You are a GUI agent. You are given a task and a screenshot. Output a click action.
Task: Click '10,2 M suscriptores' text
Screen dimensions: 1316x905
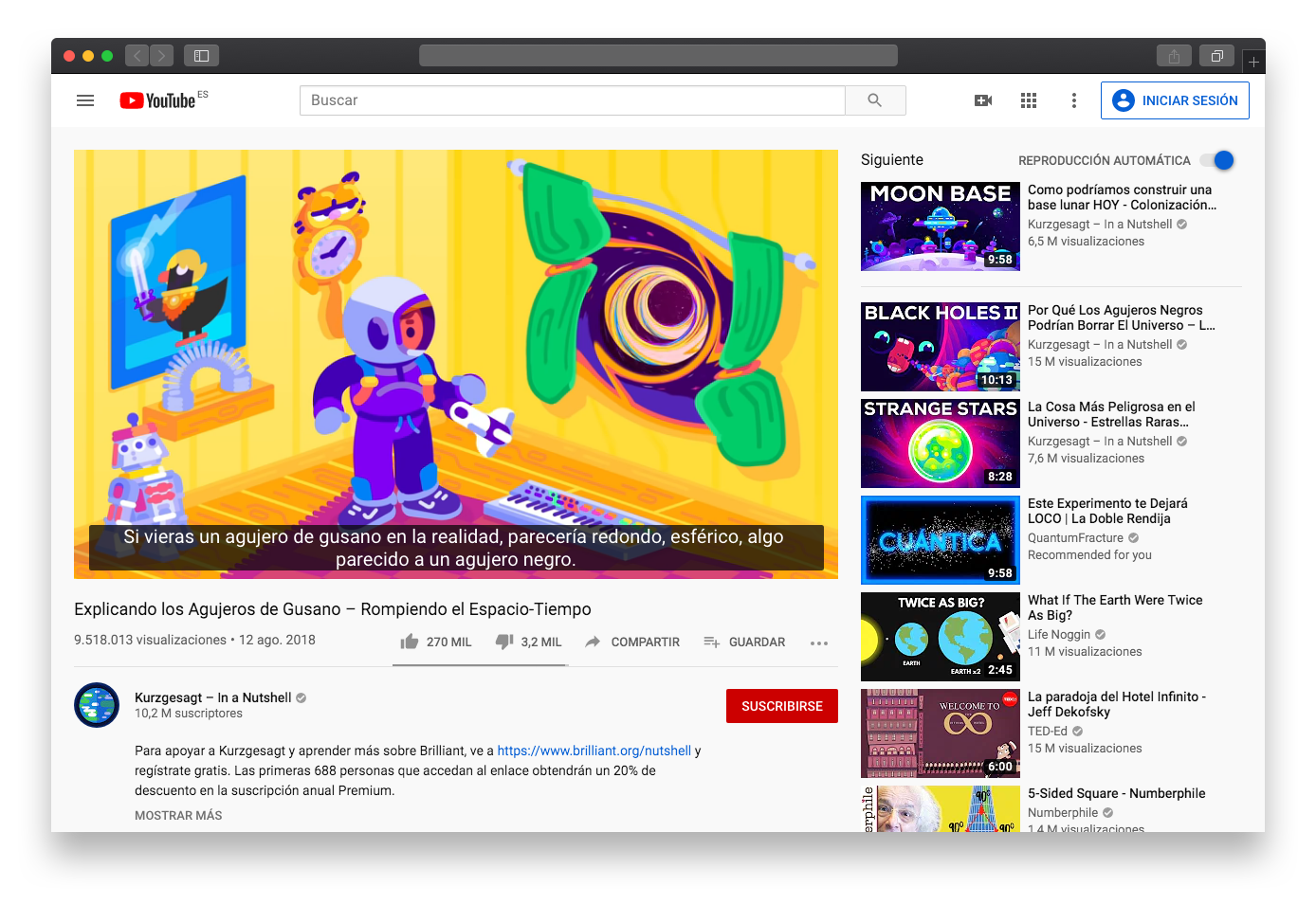click(x=189, y=714)
